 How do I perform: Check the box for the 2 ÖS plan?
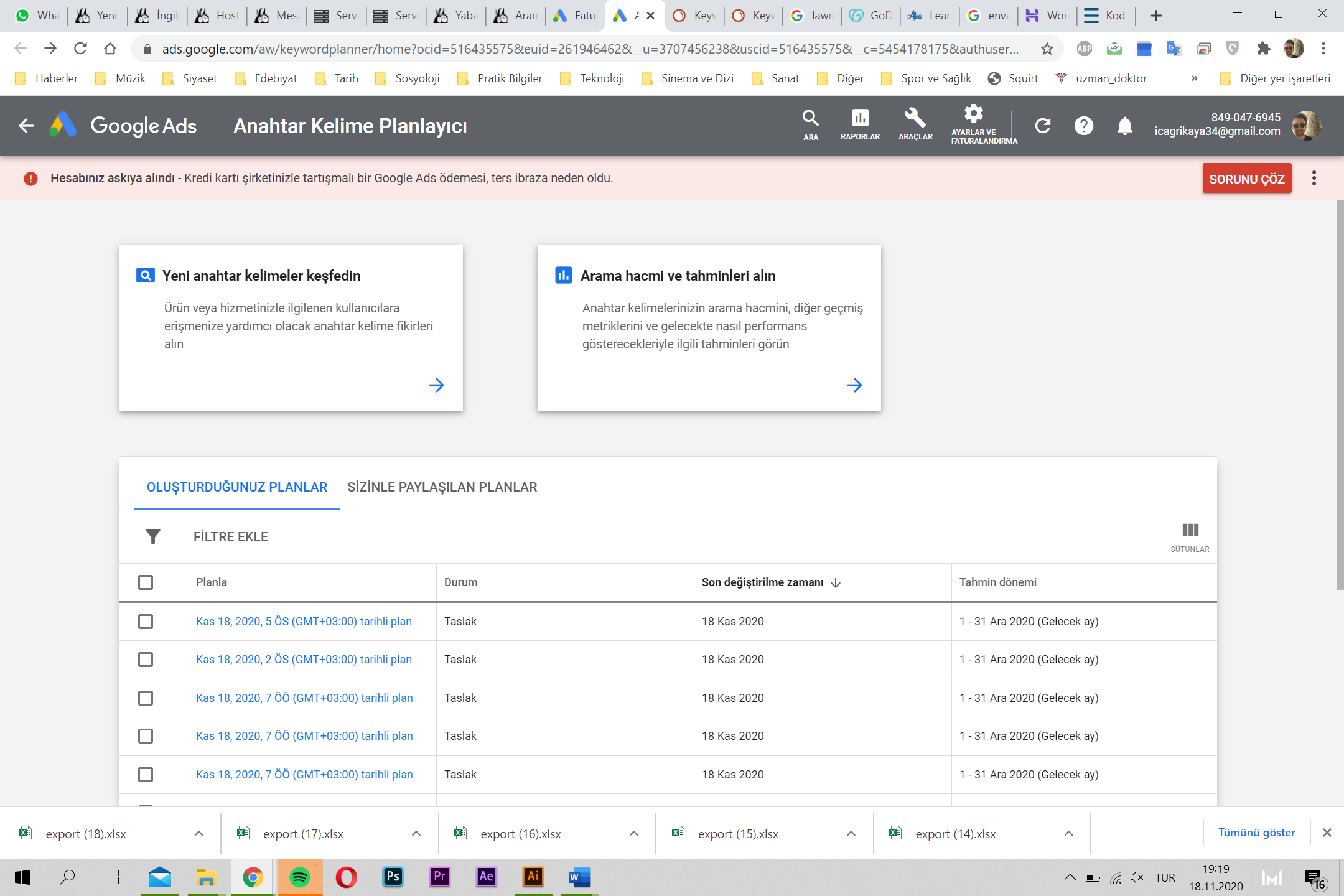[x=146, y=660]
